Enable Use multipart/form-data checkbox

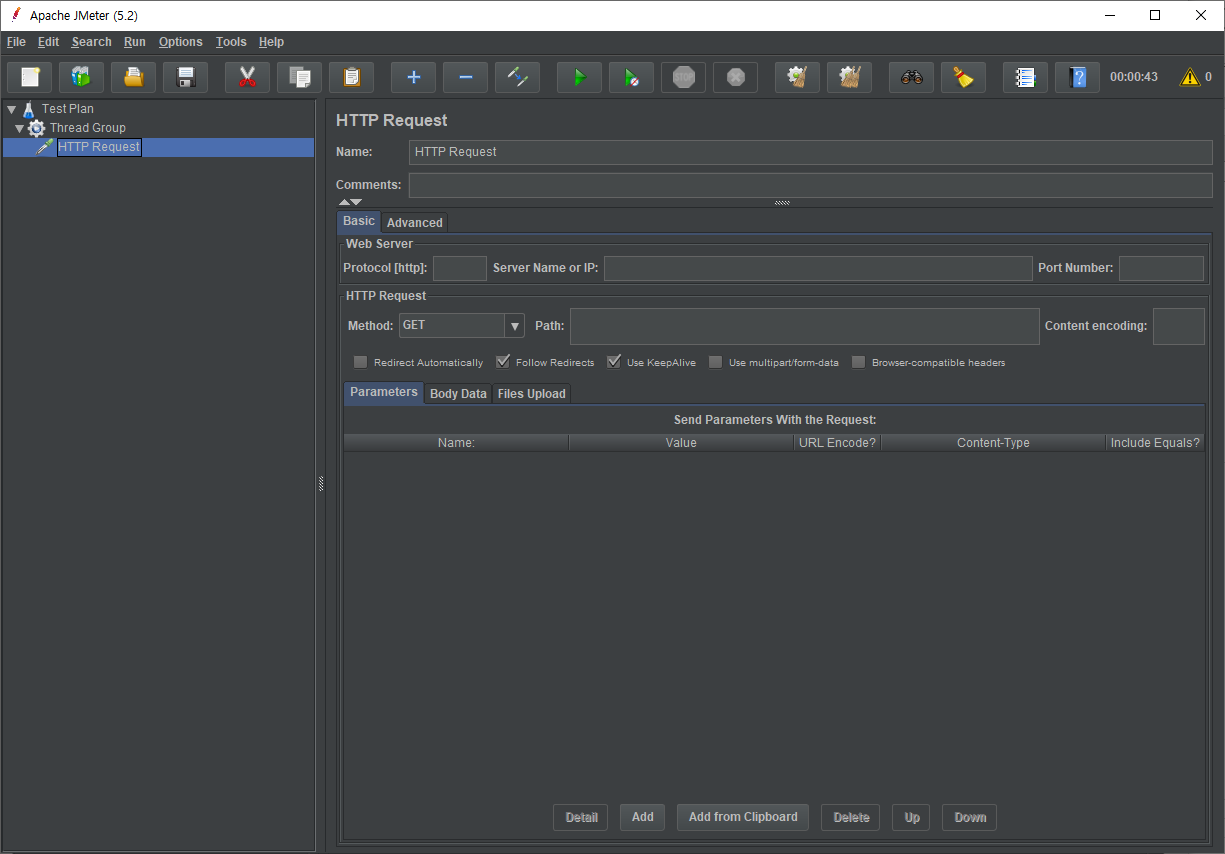(716, 362)
